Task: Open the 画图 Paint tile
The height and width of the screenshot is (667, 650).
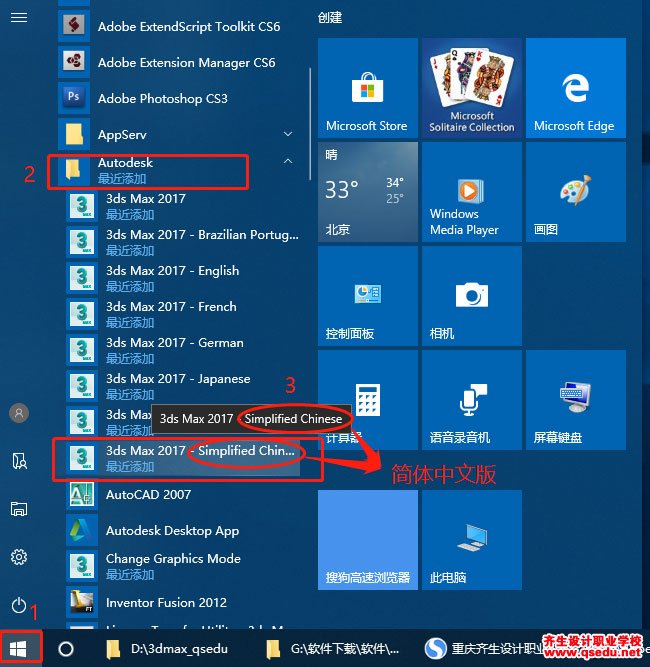Action: pyautogui.click(x=576, y=192)
